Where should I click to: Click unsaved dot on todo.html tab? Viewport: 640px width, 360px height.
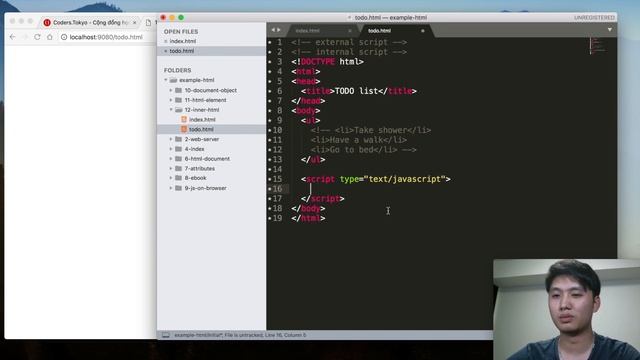[423, 31]
